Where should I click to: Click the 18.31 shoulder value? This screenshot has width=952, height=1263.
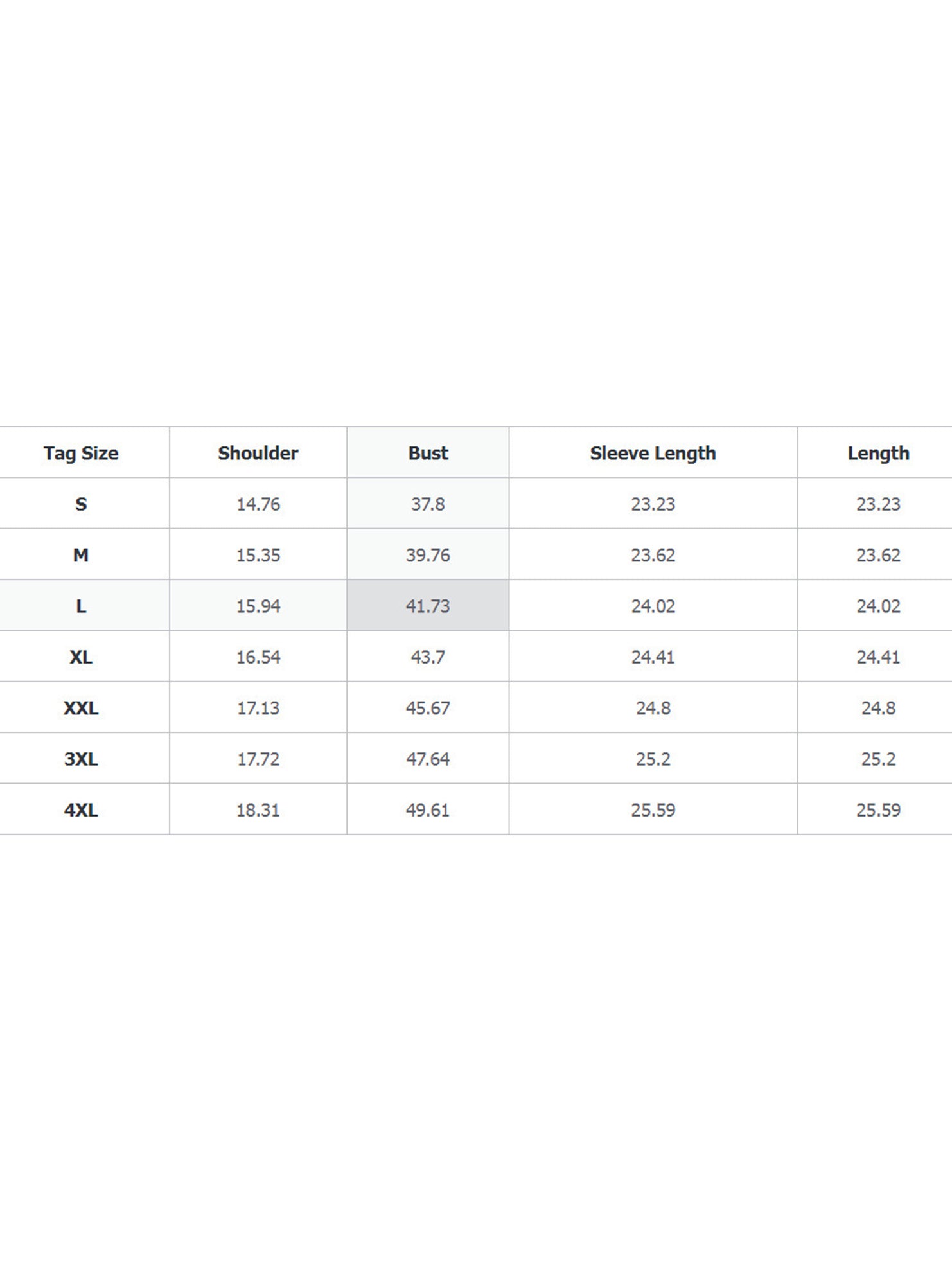tap(258, 809)
